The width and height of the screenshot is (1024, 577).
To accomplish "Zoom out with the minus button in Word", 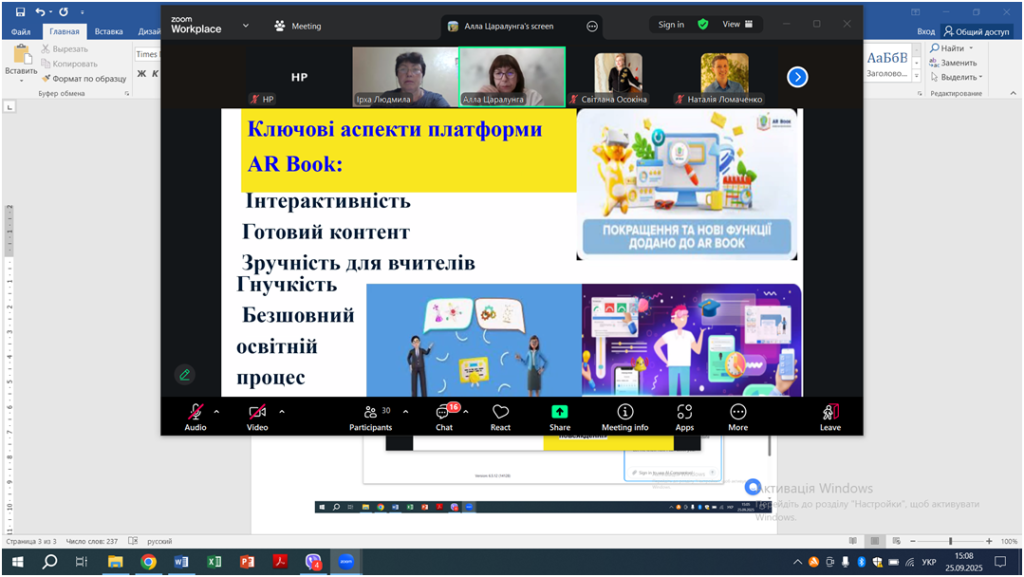I will [x=912, y=541].
